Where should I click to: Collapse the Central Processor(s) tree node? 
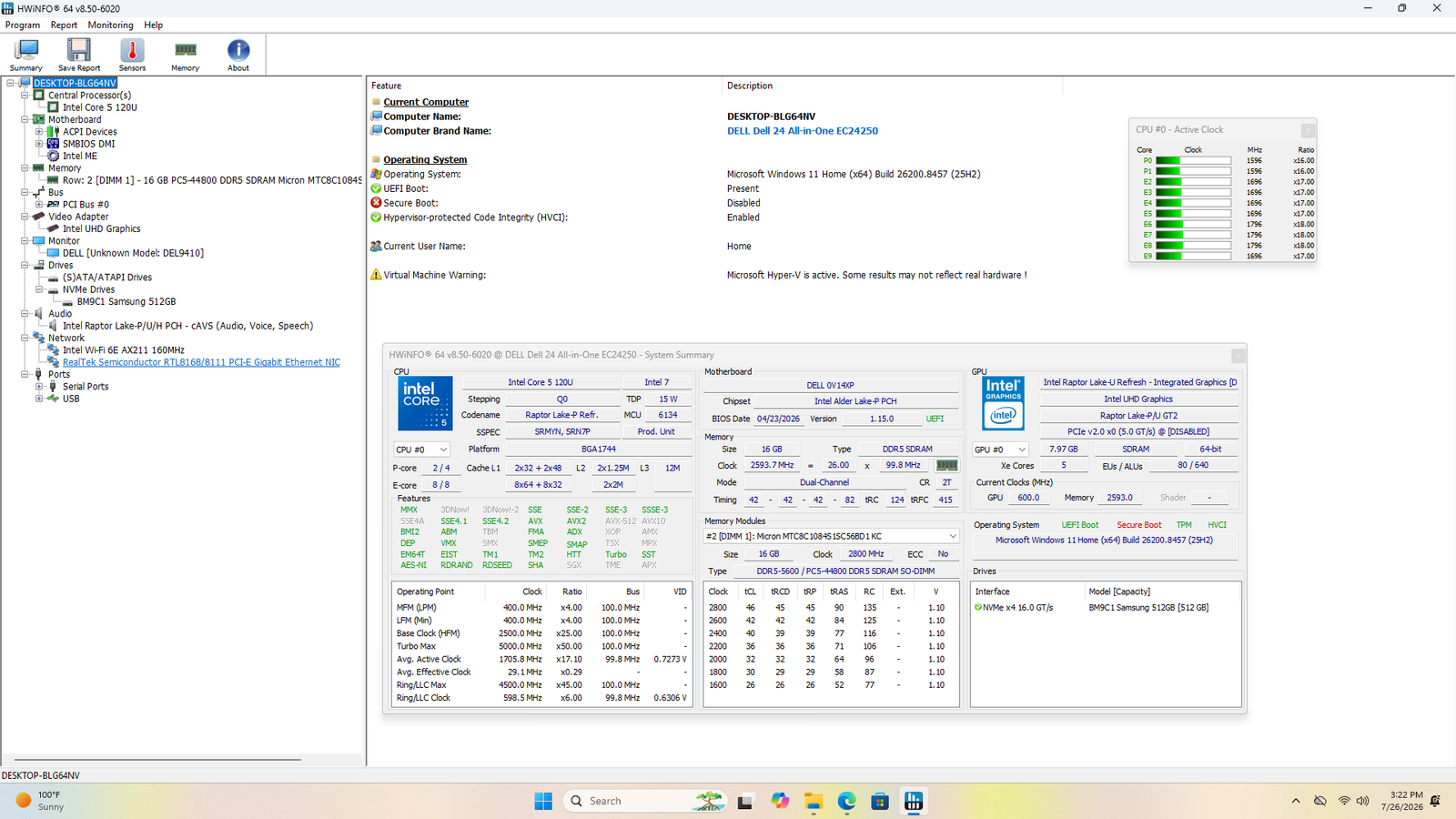25,95
